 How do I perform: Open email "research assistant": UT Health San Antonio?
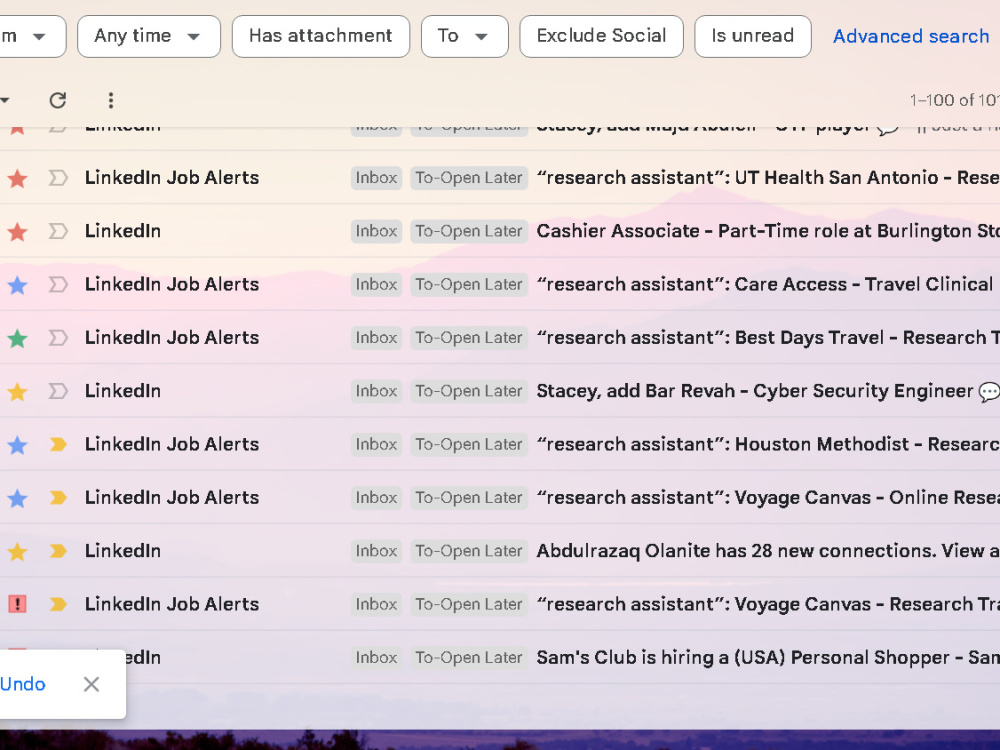[768, 178]
